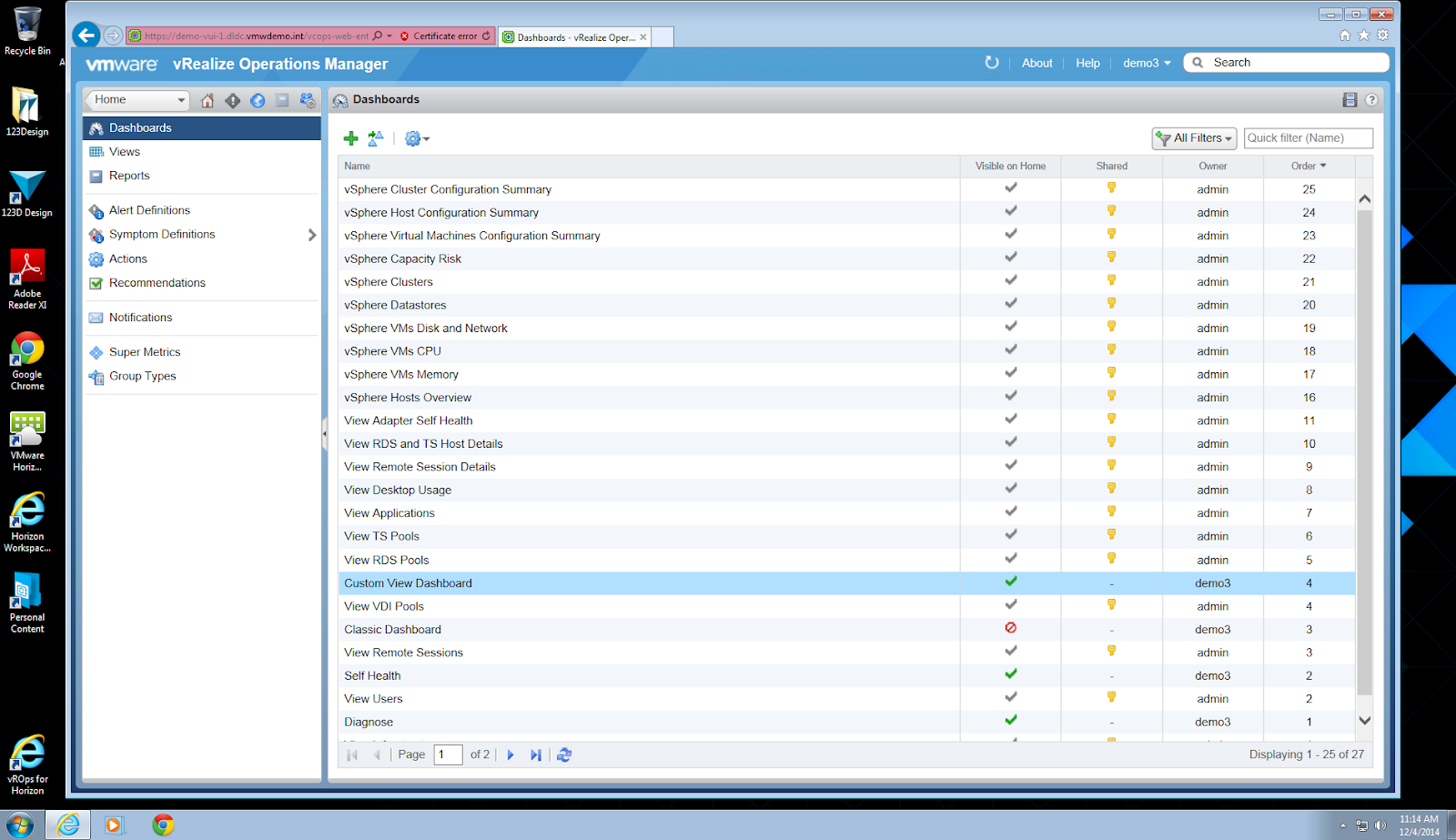This screenshot has width=1456, height=840.
Task: Click the global Search box
Action: coord(1286,63)
